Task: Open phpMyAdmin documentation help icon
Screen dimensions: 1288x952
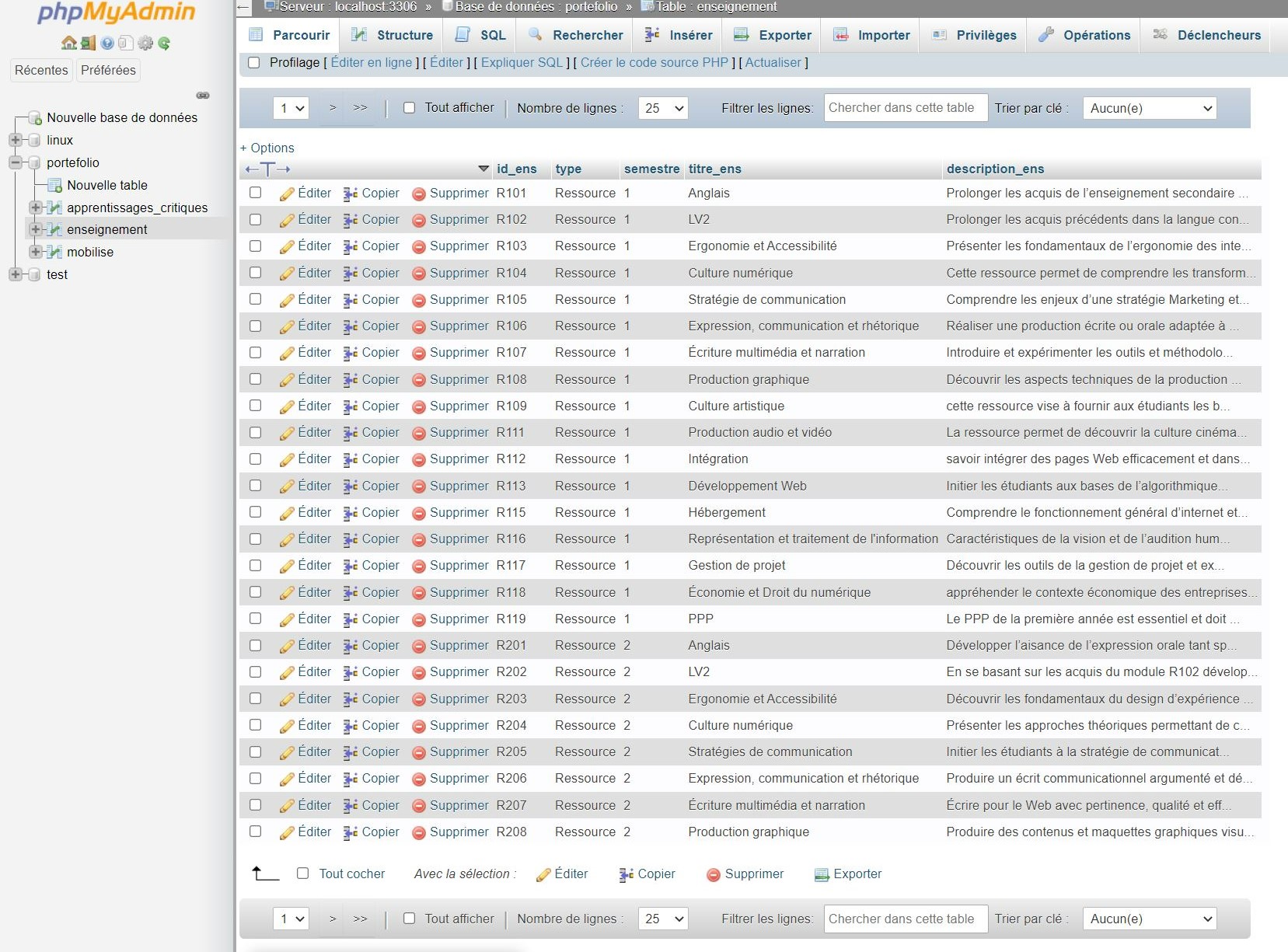Action: 107,43
